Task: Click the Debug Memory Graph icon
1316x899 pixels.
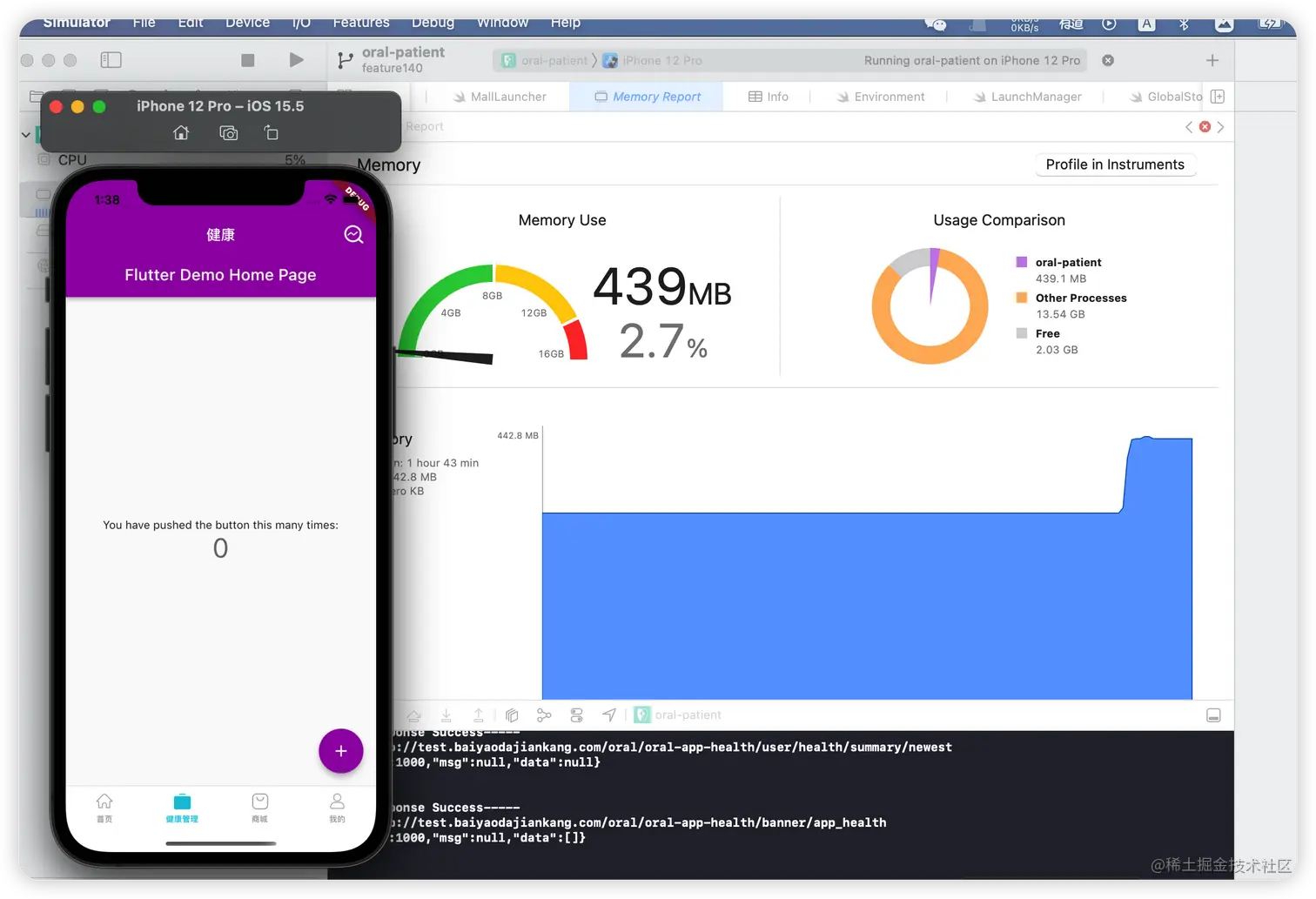Action: [544, 715]
